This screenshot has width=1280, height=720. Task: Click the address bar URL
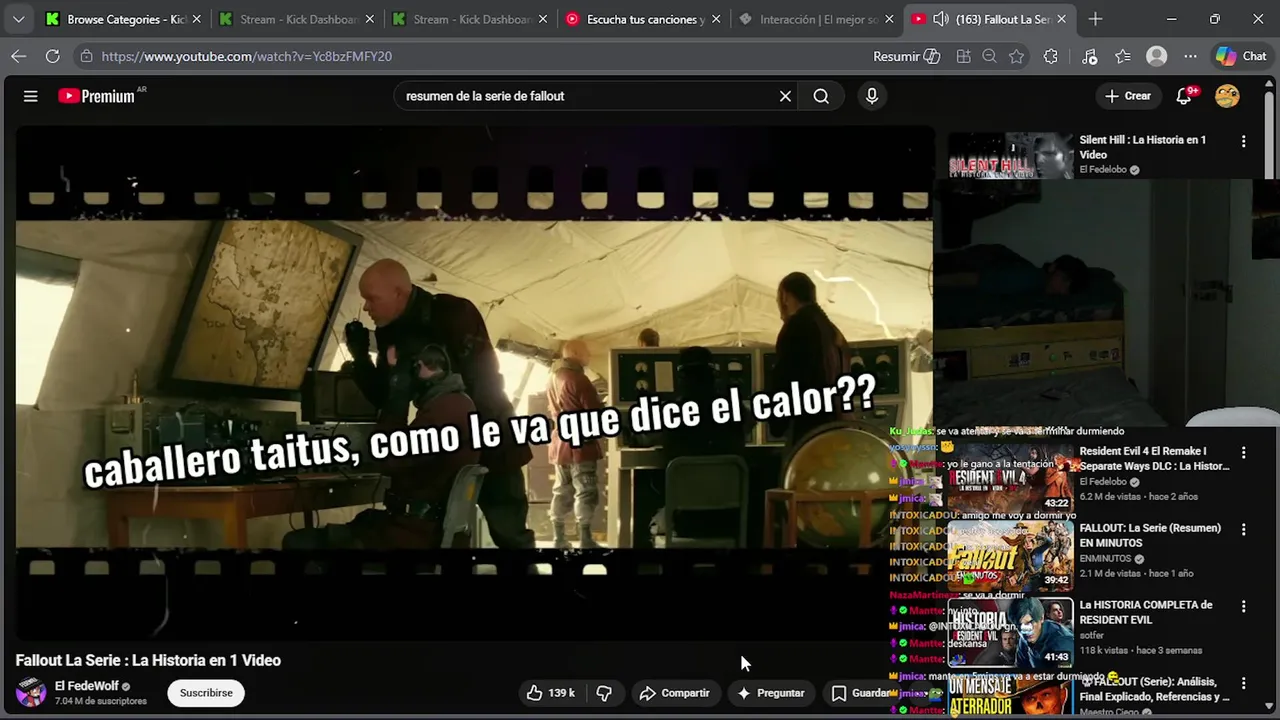point(247,56)
